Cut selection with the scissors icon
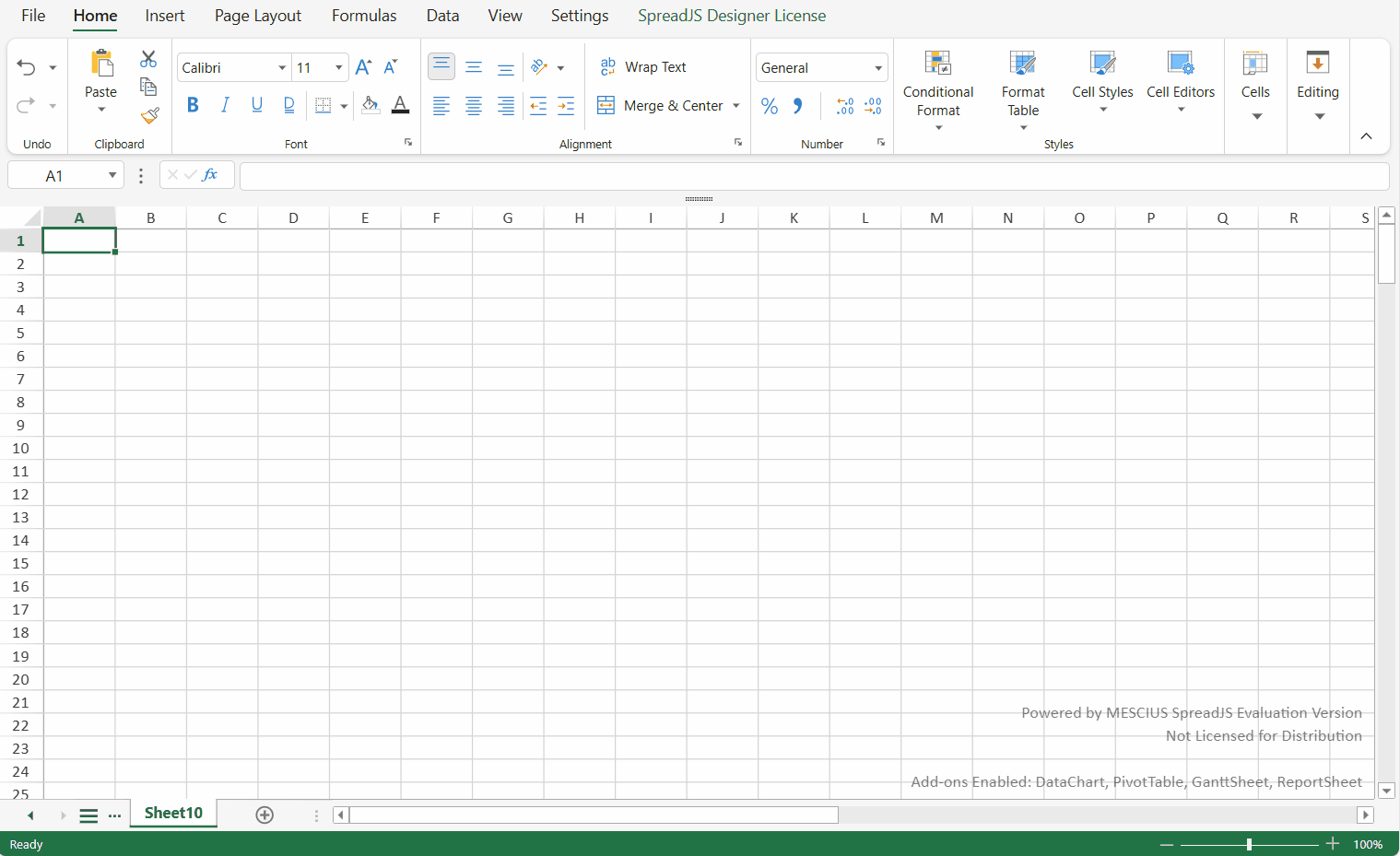 [148, 59]
